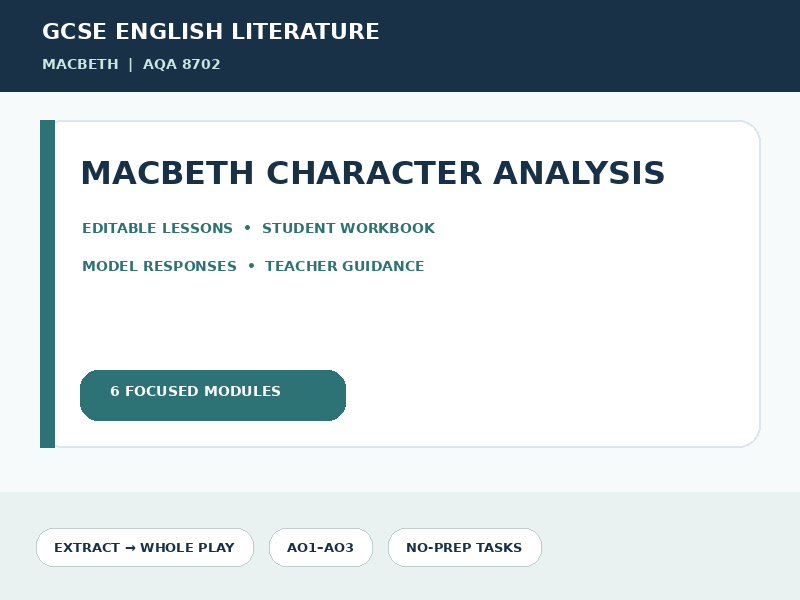Click the Student Workbook text
This screenshot has width=800, height=600.
(348, 228)
